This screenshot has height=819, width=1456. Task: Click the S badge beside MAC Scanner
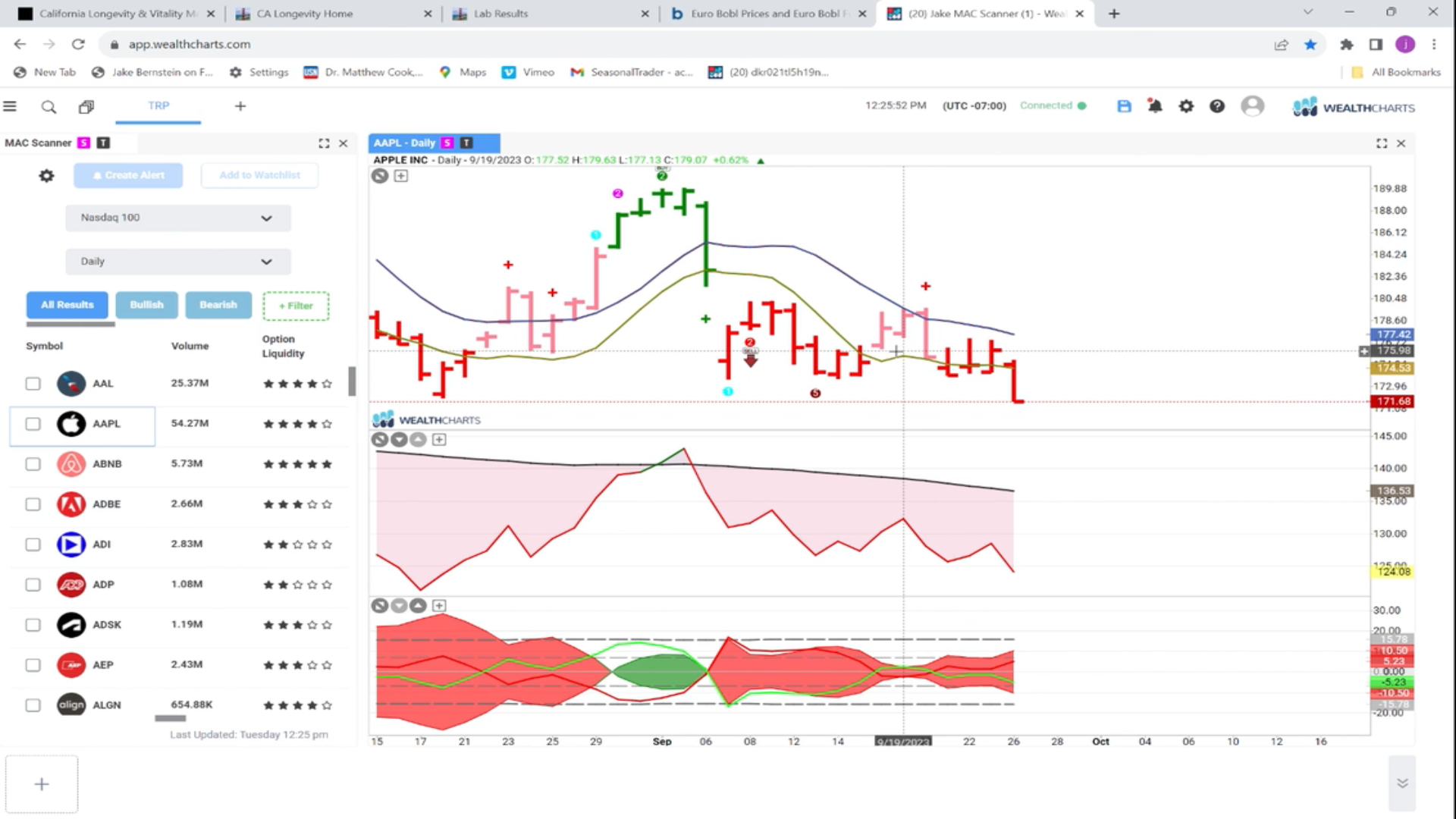83,143
